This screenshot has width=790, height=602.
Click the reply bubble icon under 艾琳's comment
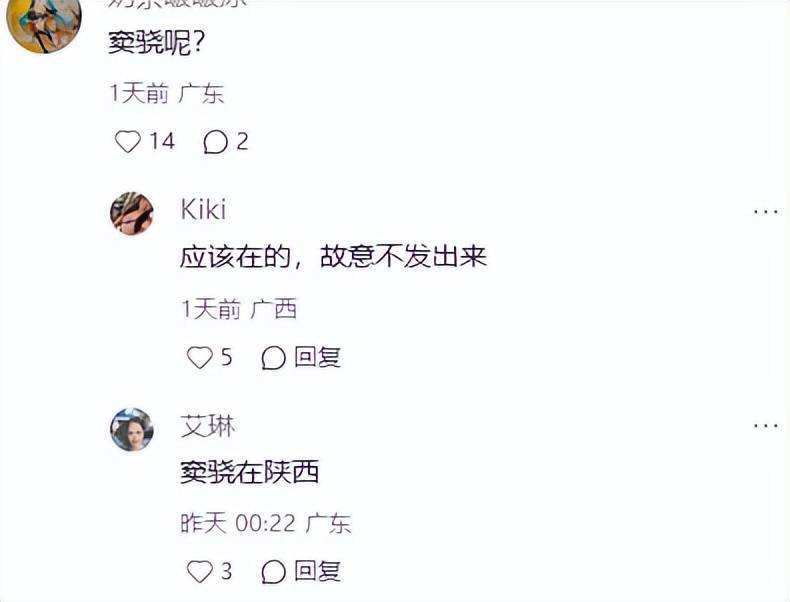pos(273,571)
